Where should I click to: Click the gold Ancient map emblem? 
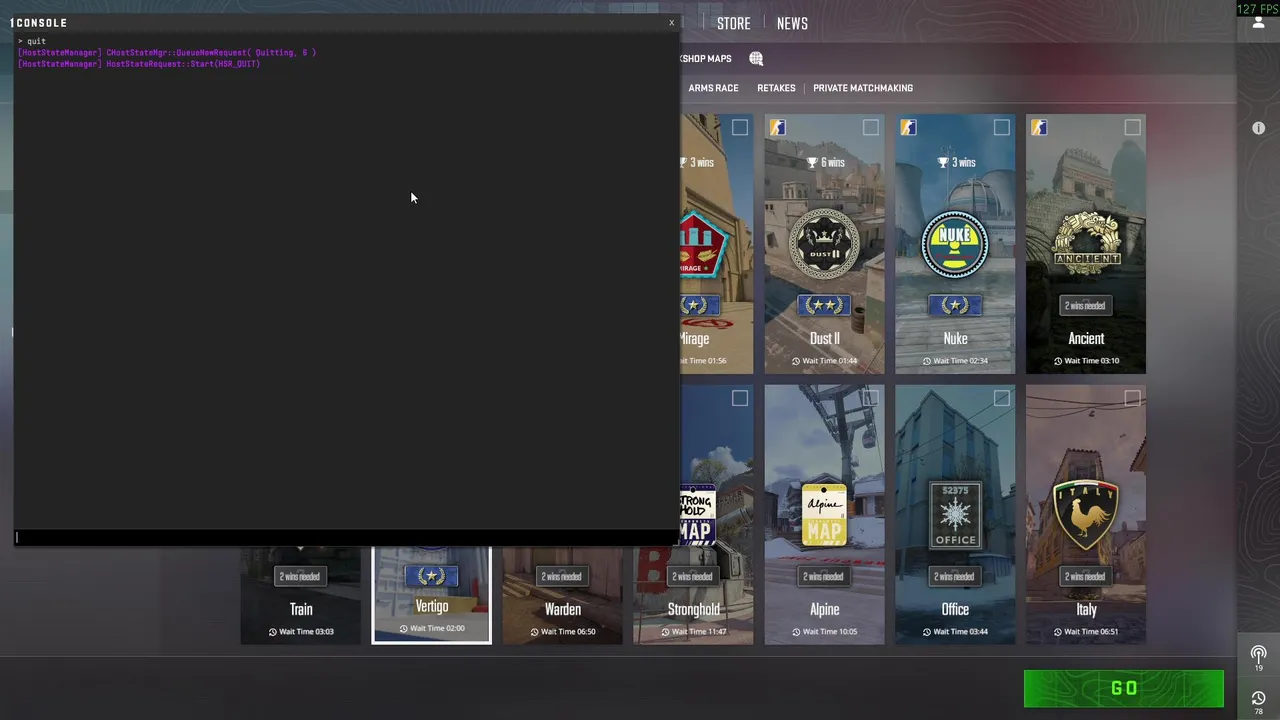(x=1086, y=244)
